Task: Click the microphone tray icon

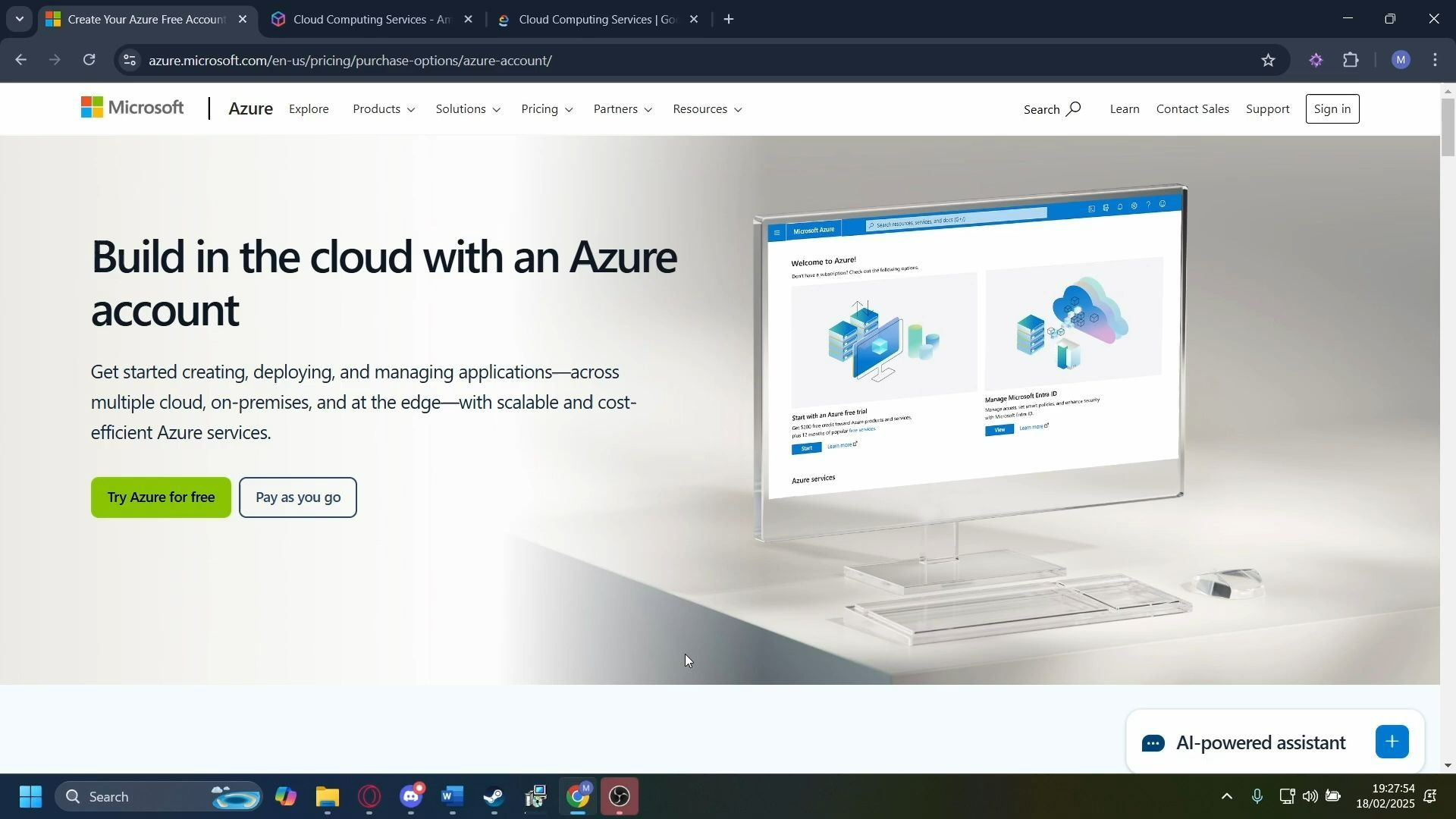Action: 1257,797
